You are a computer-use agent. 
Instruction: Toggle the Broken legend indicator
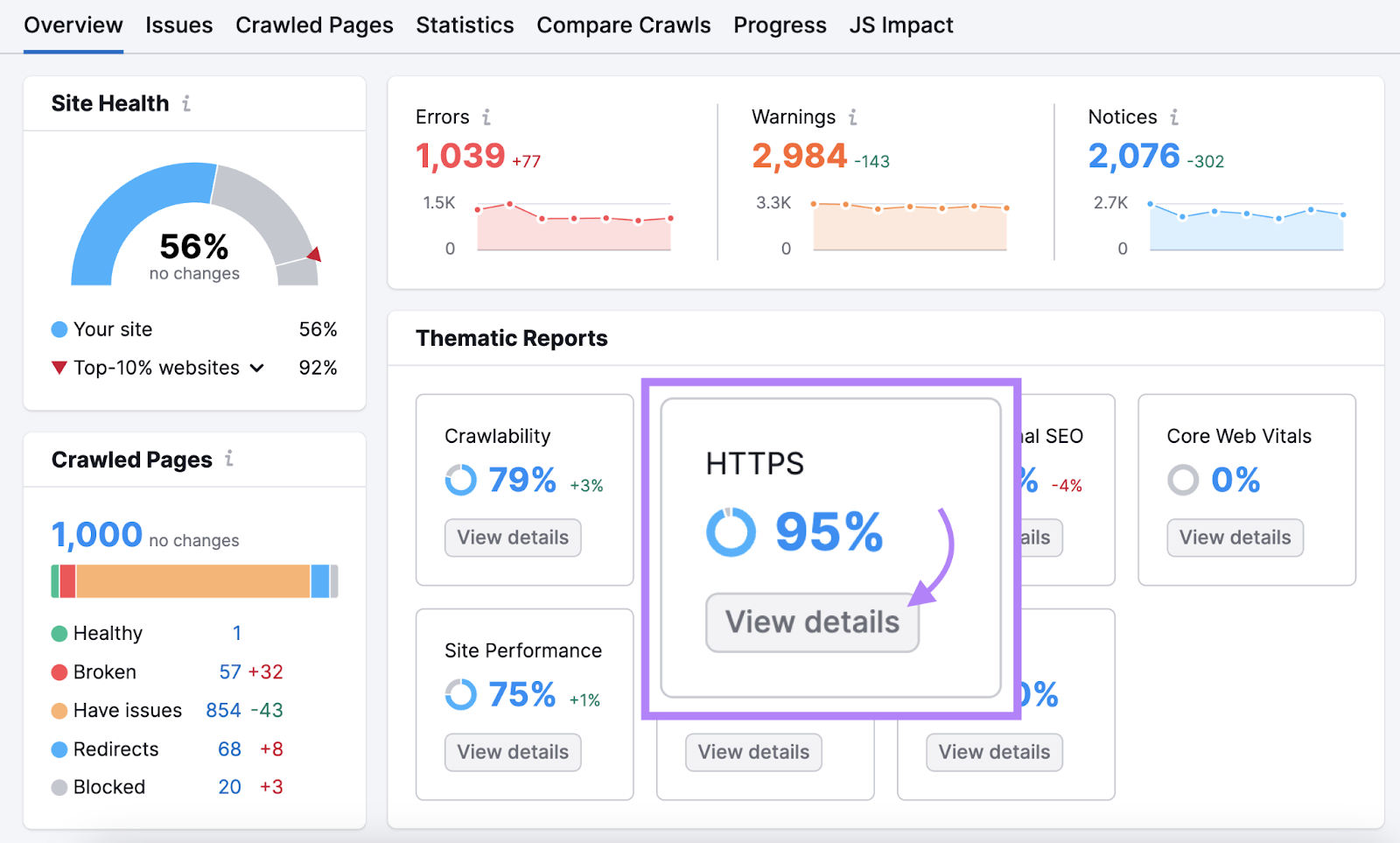click(x=59, y=671)
